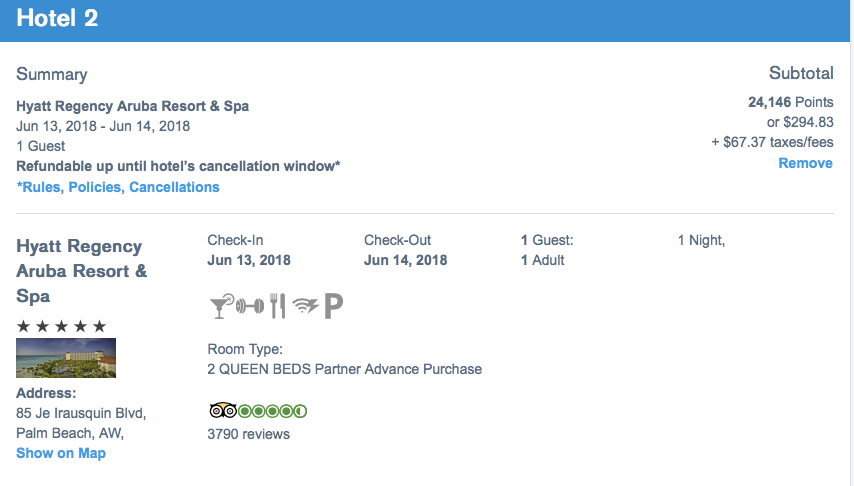854x486 pixels.
Task: Click the five-star hotel rating
Action: [62, 326]
